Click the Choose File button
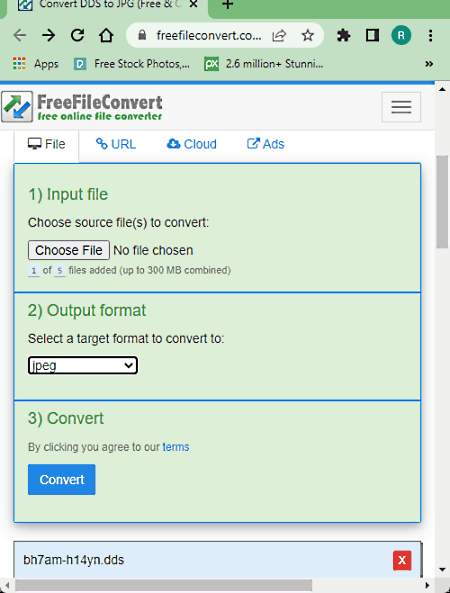Screen dimensions: 450x593 click(x=69, y=250)
